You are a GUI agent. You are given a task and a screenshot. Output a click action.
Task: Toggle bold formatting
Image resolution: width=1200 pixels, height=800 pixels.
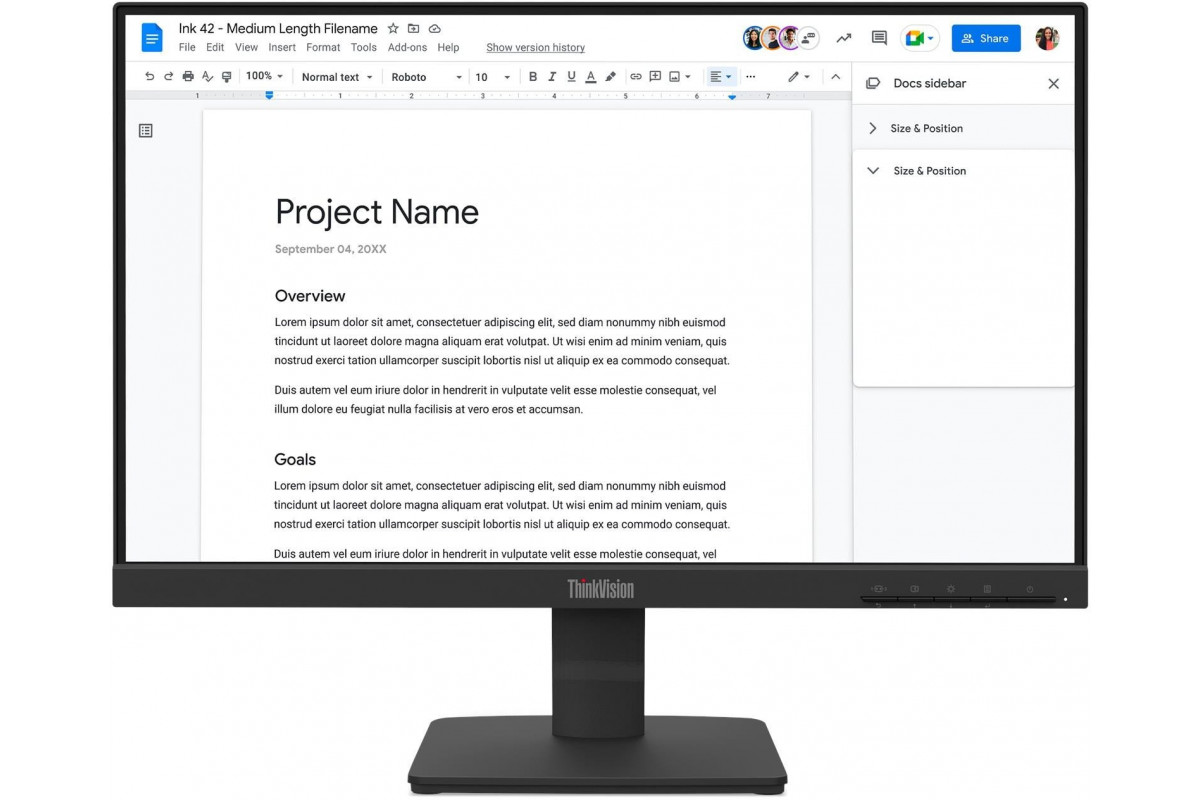pos(533,77)
